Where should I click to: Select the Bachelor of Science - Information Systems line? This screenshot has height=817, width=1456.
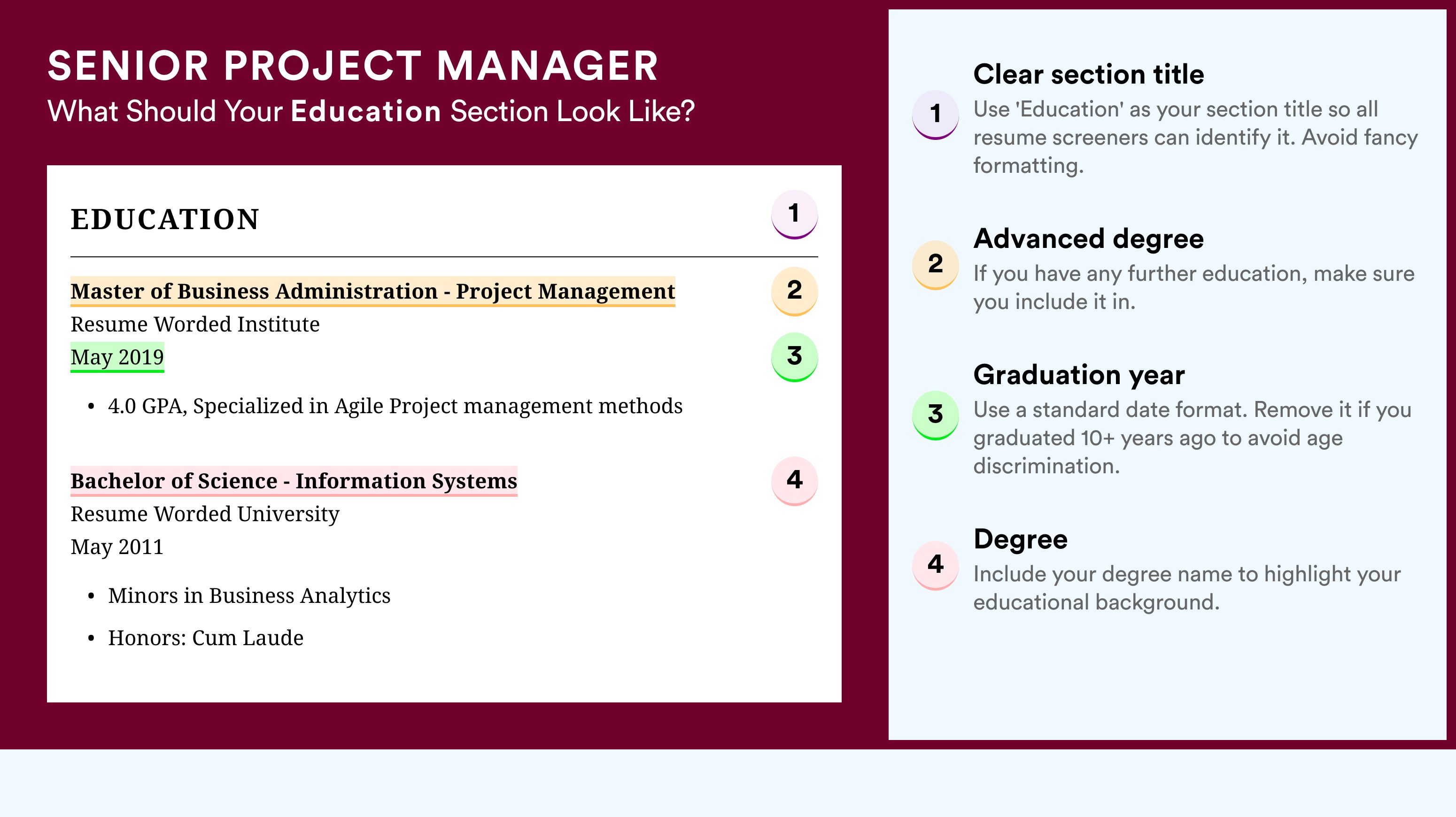coord(294,481)
